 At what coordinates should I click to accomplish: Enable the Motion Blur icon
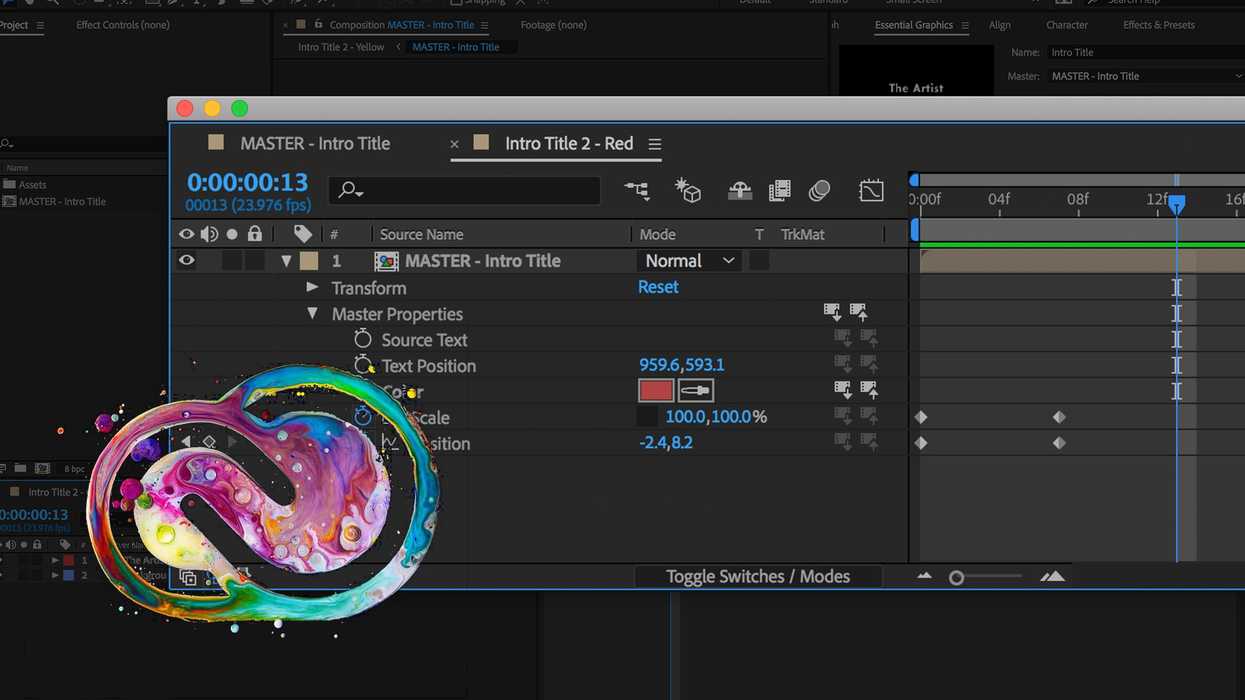tap(819, 190)
